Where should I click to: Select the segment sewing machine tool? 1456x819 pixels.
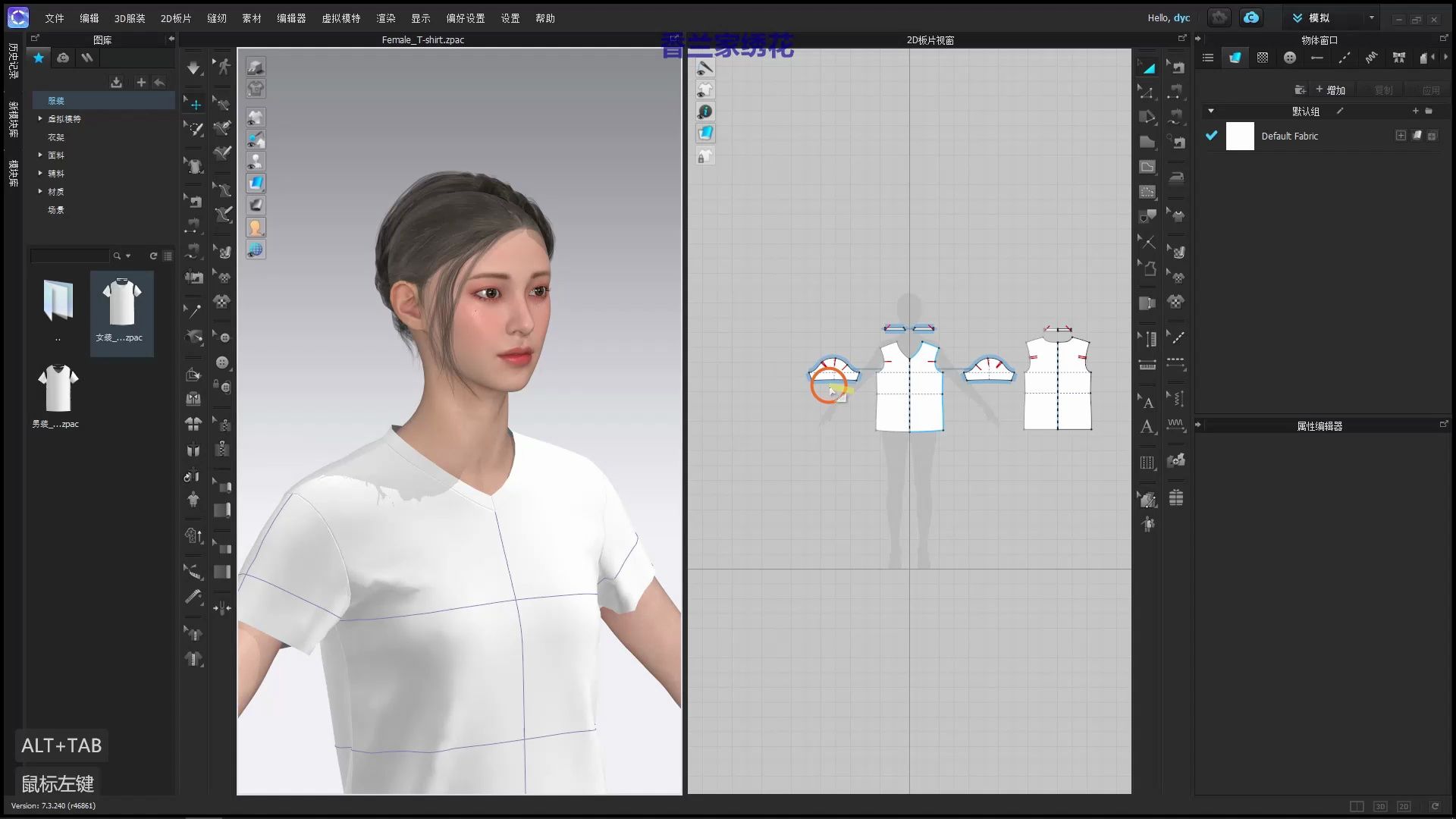point(1175,93)
